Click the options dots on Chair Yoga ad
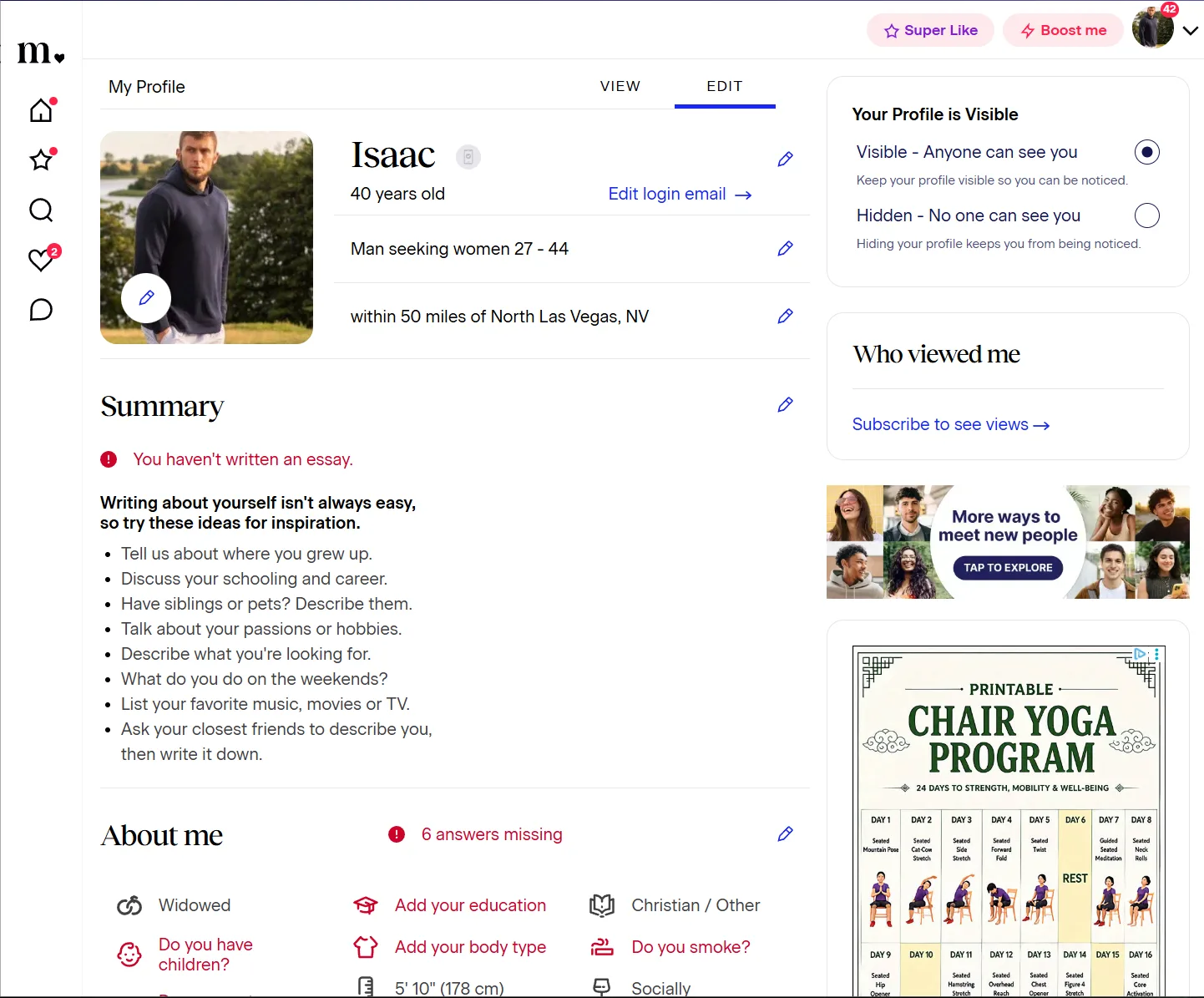1204x998 pixels. 1156,654
